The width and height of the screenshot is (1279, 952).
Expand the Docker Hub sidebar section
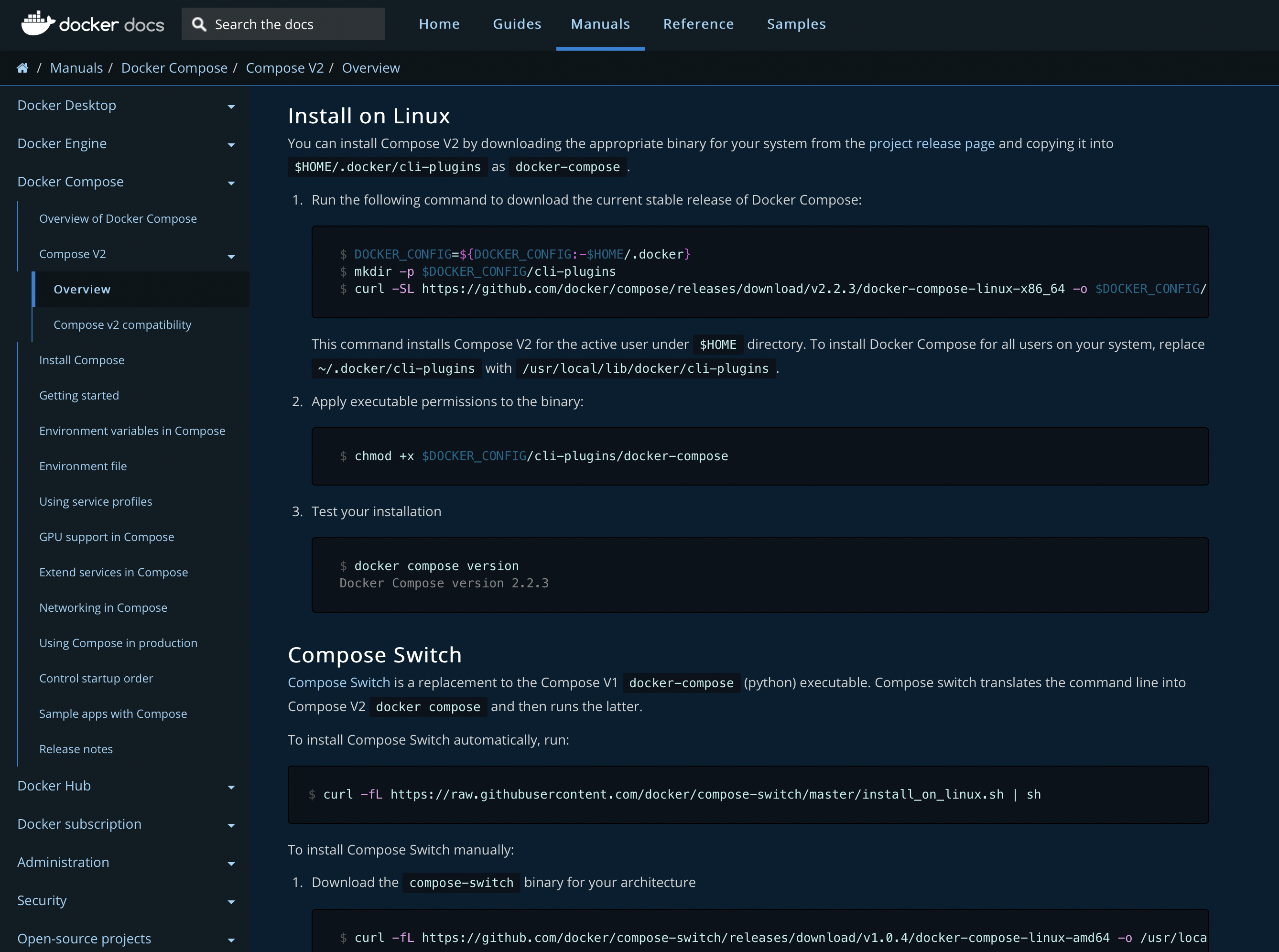coord(232,787)
